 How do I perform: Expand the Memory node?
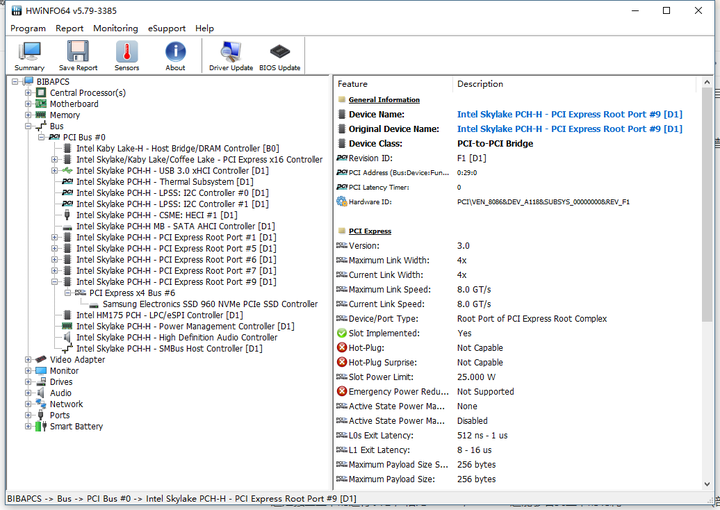[x=28, y=115]
